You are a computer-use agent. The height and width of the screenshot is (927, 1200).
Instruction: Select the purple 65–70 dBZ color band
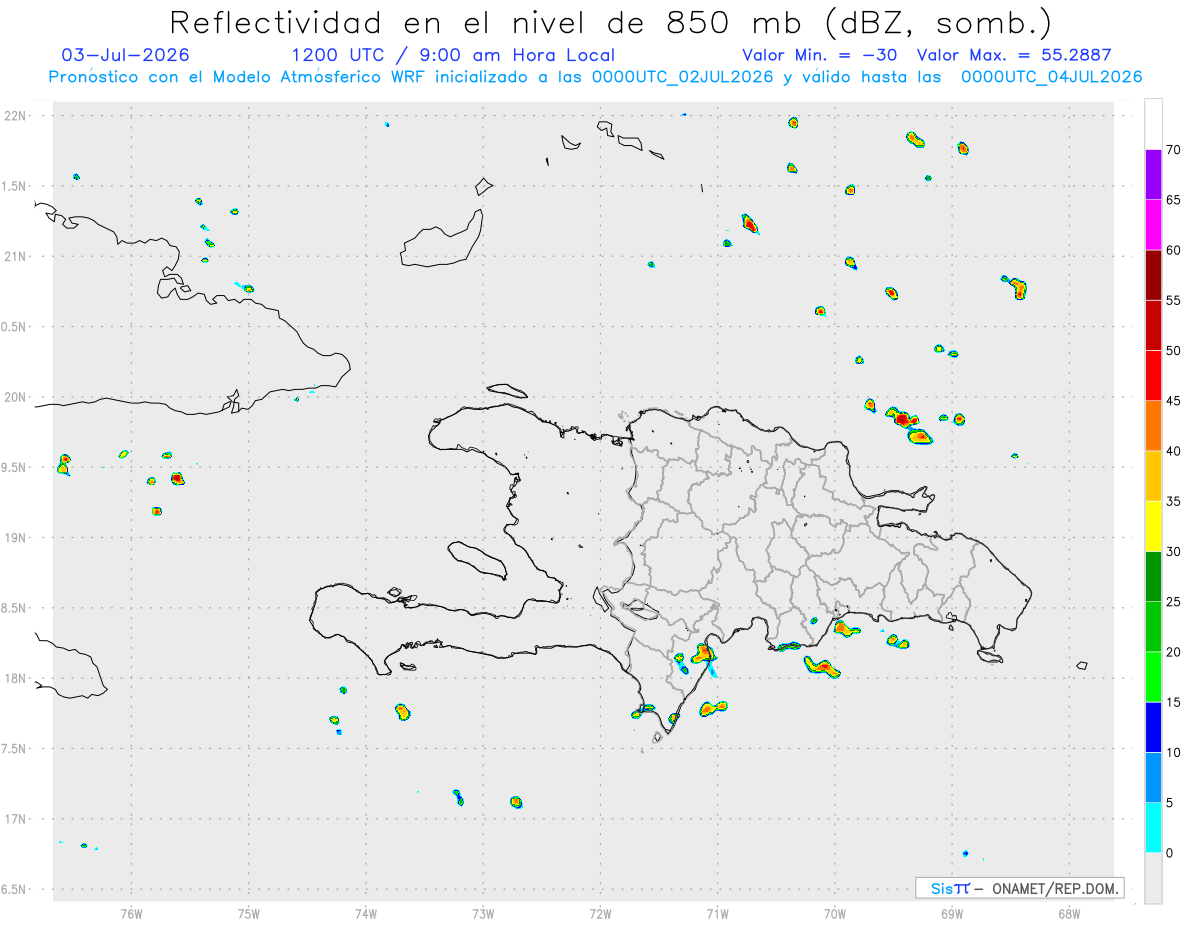point(1153,174)
